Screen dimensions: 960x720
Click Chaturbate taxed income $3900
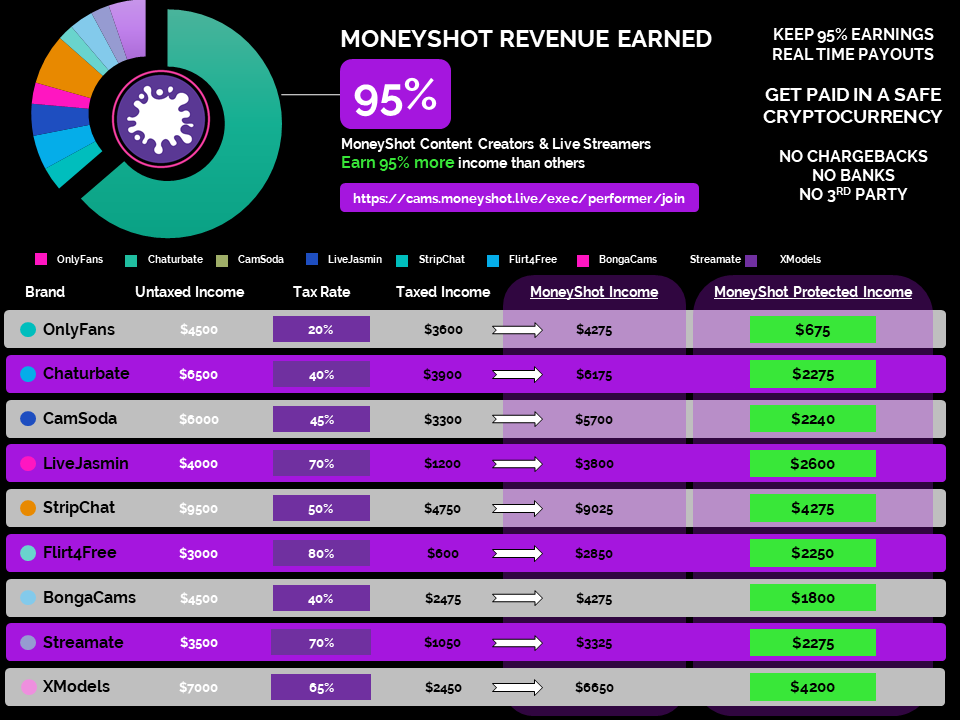tap(443, 374)
